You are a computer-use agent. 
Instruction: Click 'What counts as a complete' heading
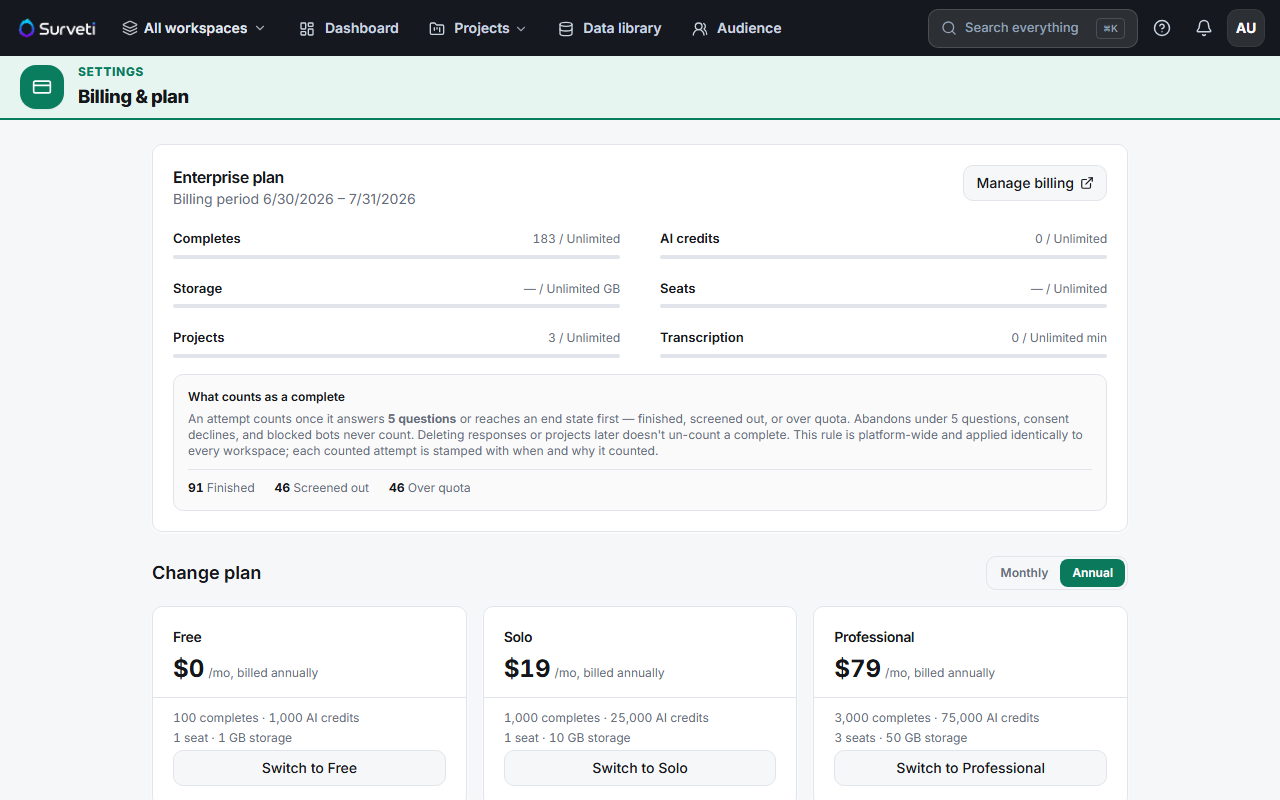point(267,397)
